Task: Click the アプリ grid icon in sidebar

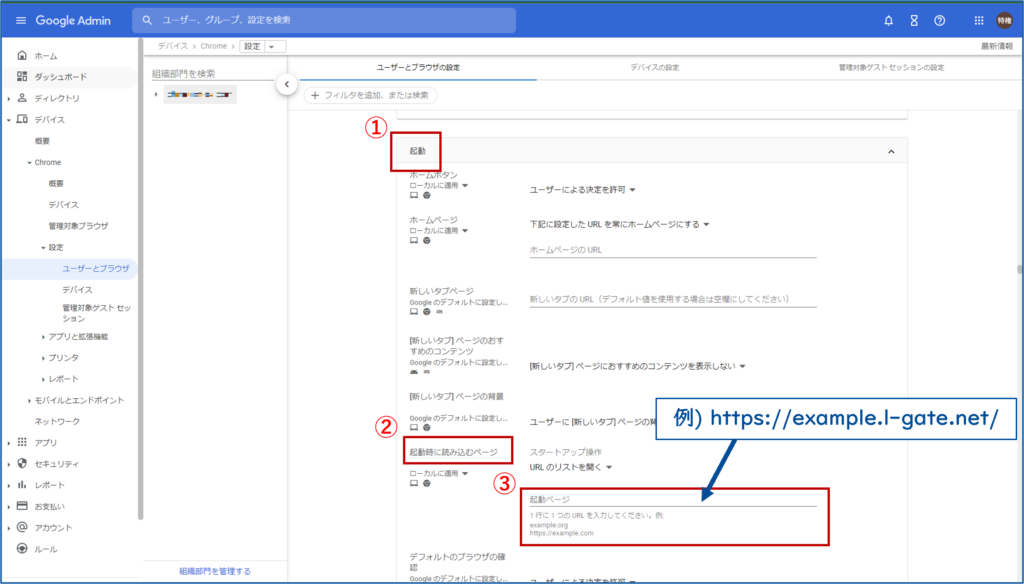Action: pos(22,442)
